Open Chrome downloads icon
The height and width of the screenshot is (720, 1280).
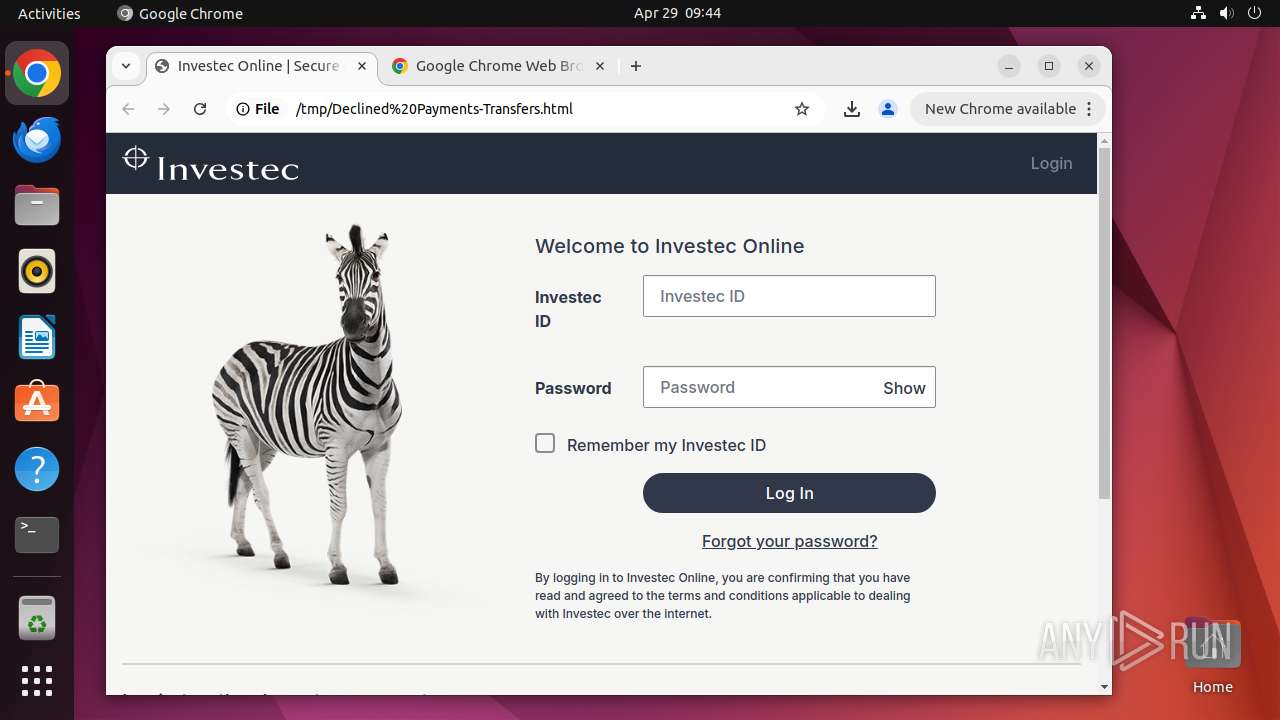(852, 109)
